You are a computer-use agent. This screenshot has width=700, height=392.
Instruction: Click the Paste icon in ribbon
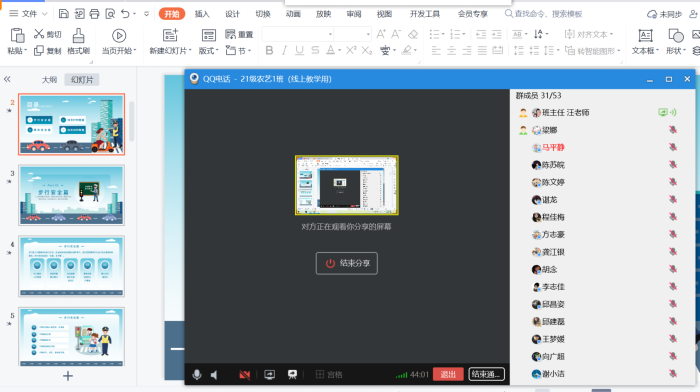(x=17, y=35)
